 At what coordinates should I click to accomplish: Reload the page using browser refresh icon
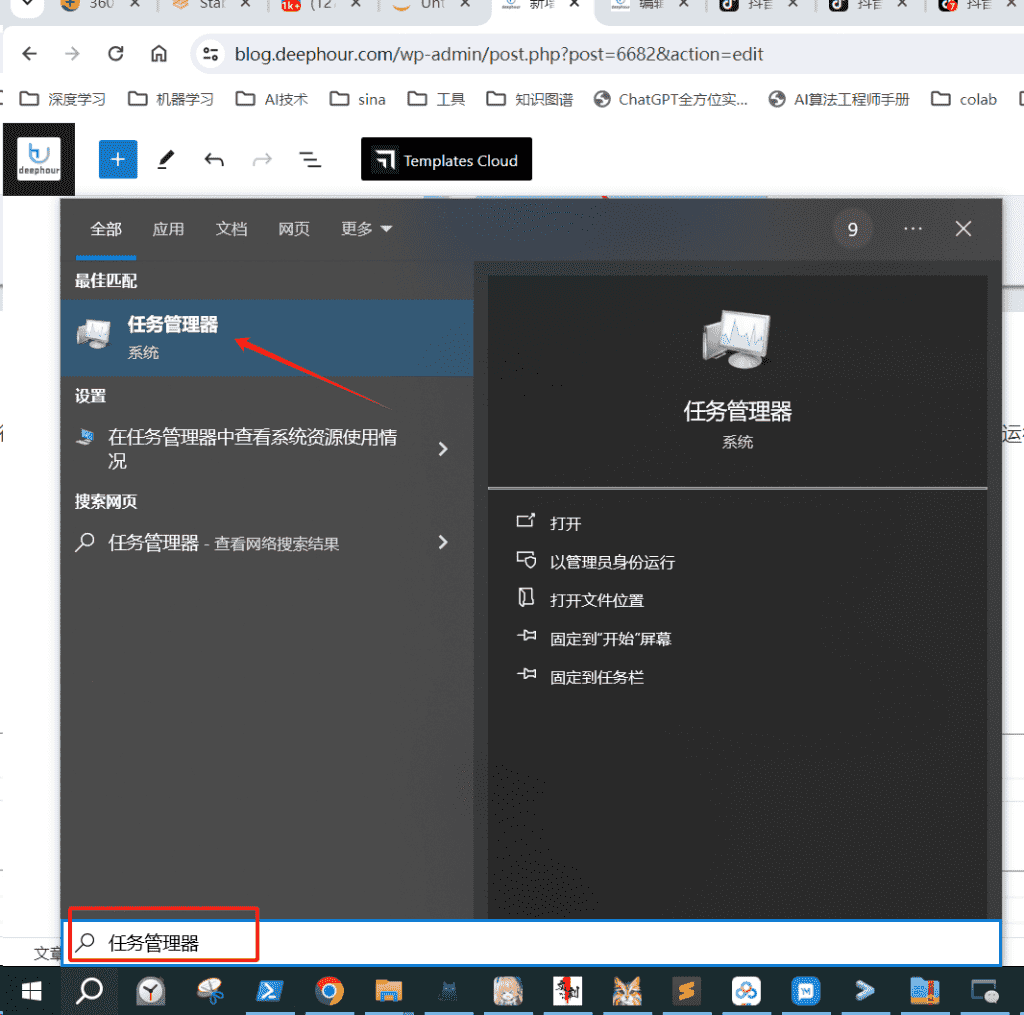(116, 54)
